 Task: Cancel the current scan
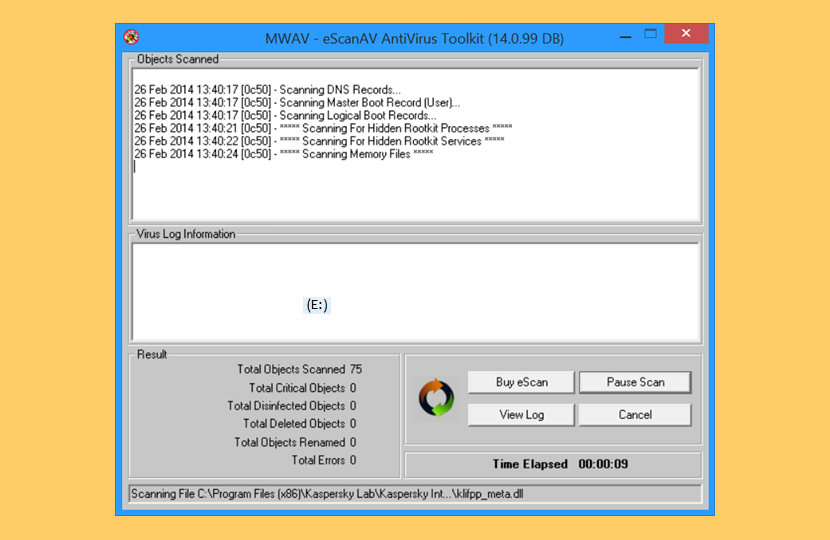634,414
